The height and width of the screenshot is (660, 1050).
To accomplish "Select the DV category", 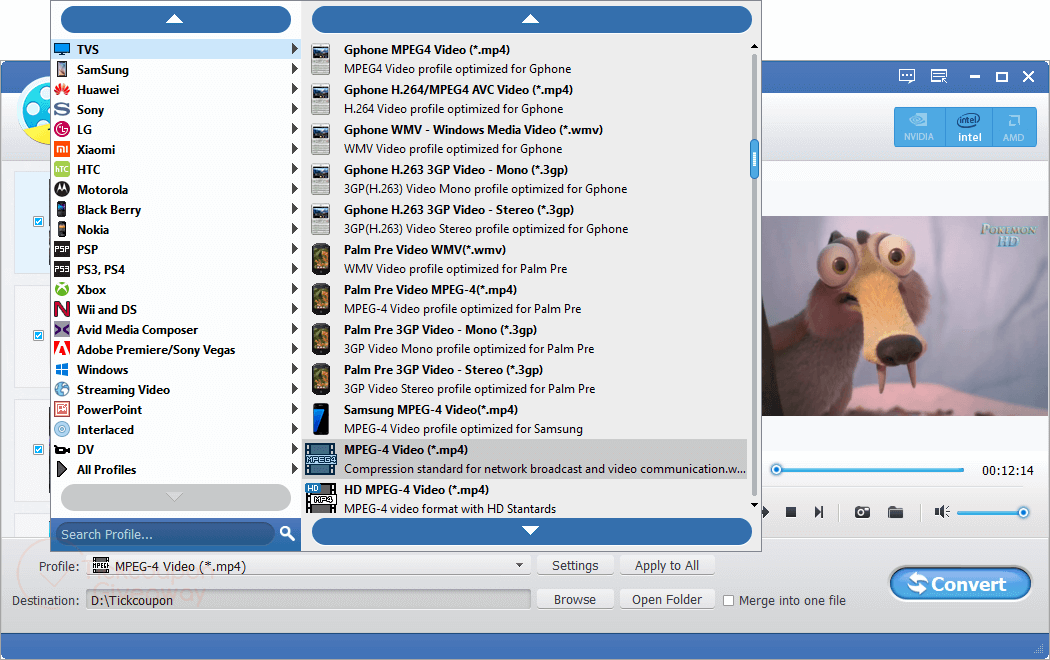I will pyautogui.click(x=176, y=449).
